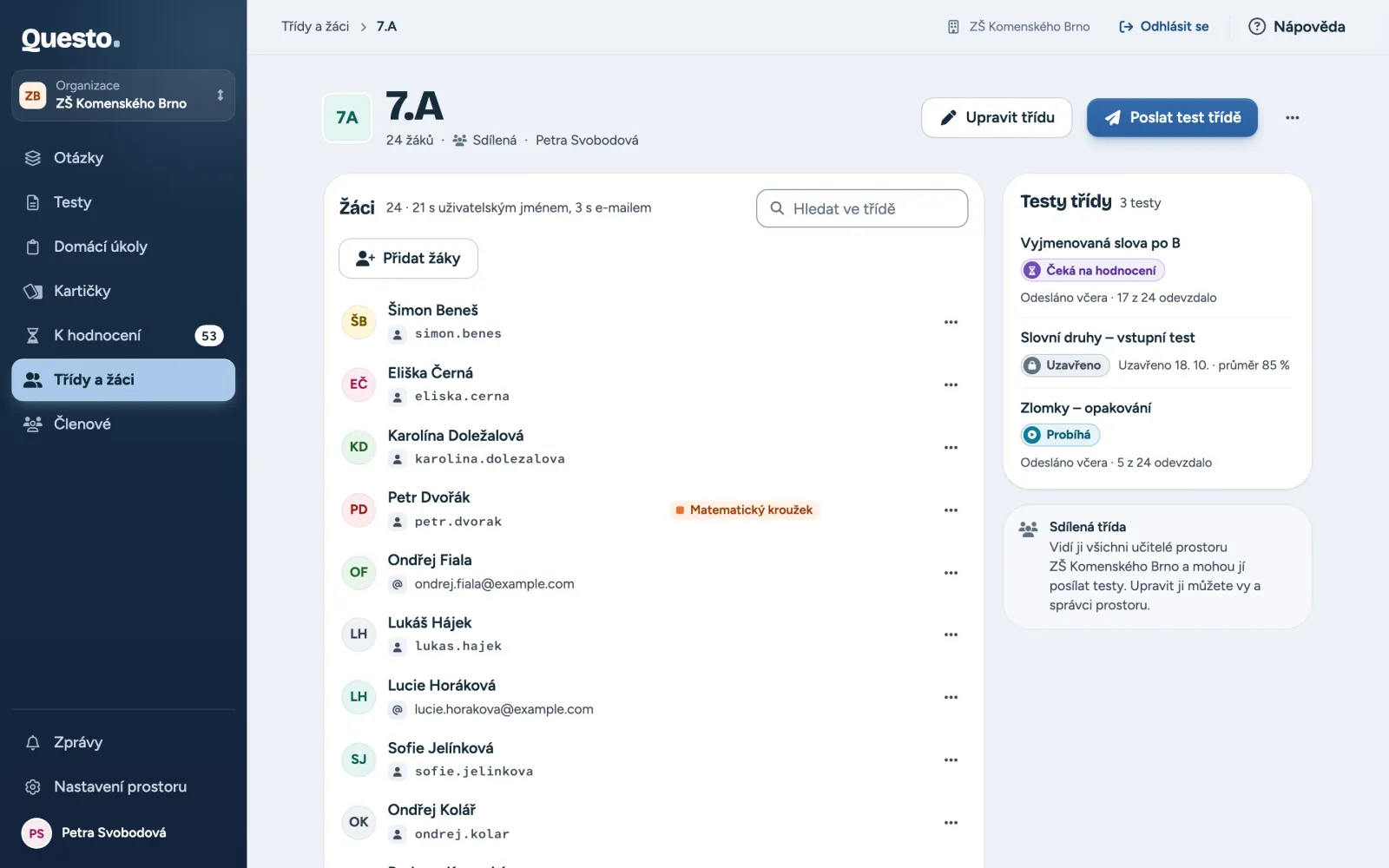Click the PD avatar of Petr Dvořák
1389x868 pixels.
pyautogui.click(x=359, y=510)
